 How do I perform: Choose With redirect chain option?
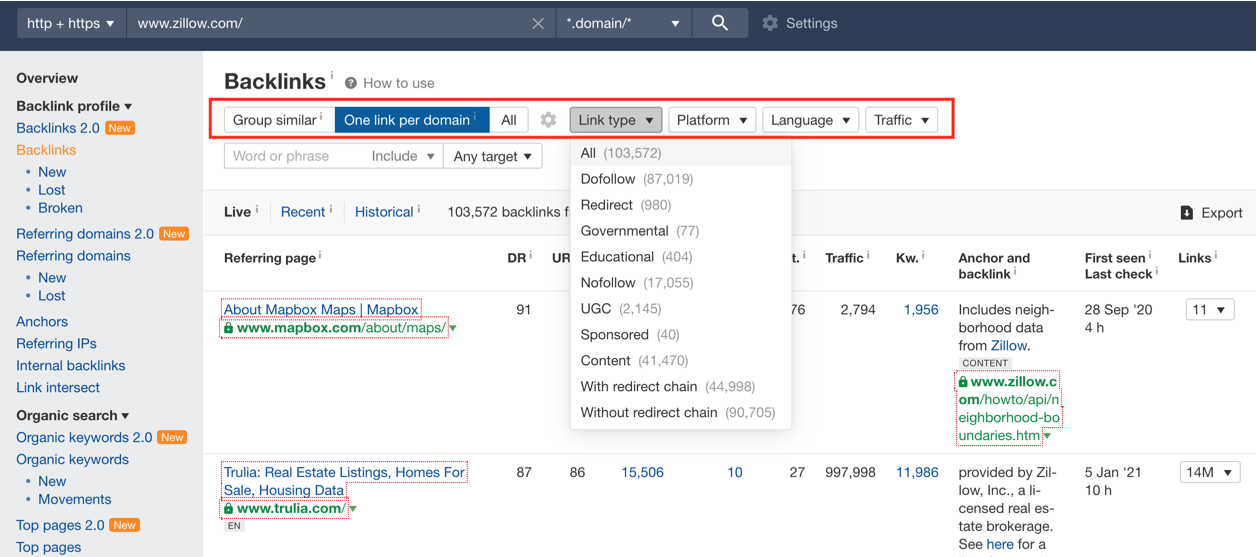coord(681,387)
